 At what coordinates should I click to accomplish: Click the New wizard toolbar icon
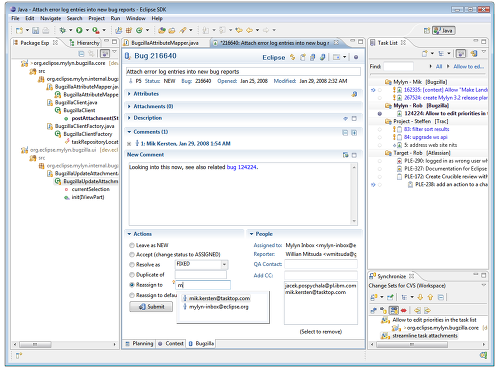pos(19,30)
